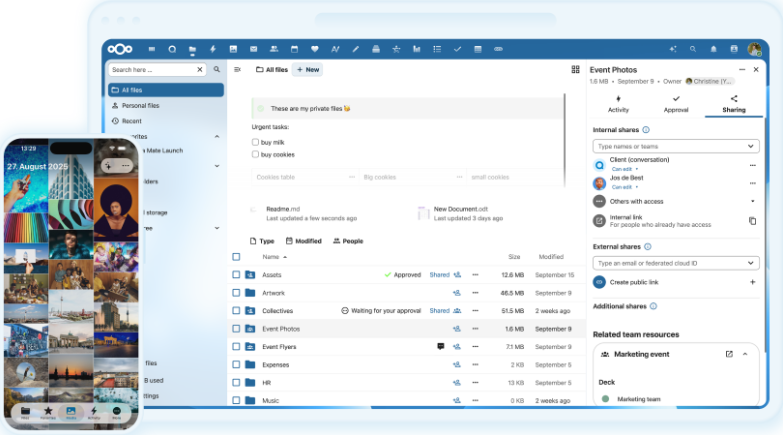Select the Event Flyers checkbox
This screenshot has width=783, height=435.
coord(236,347)
